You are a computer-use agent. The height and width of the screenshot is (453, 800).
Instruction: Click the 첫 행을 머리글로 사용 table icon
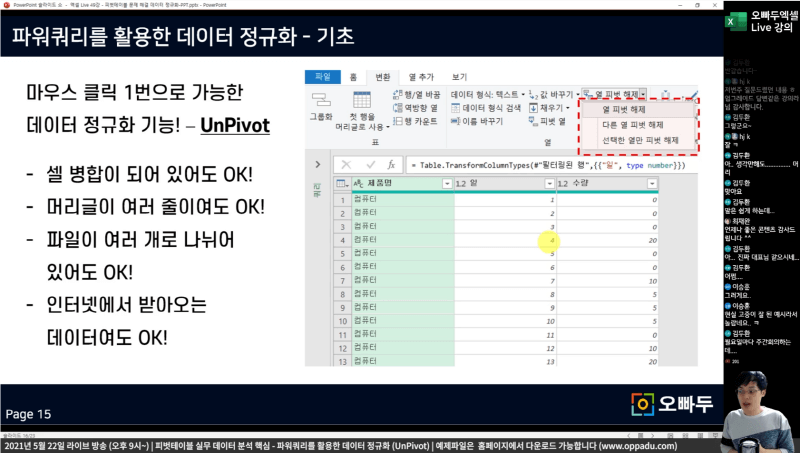coord(362,100)
